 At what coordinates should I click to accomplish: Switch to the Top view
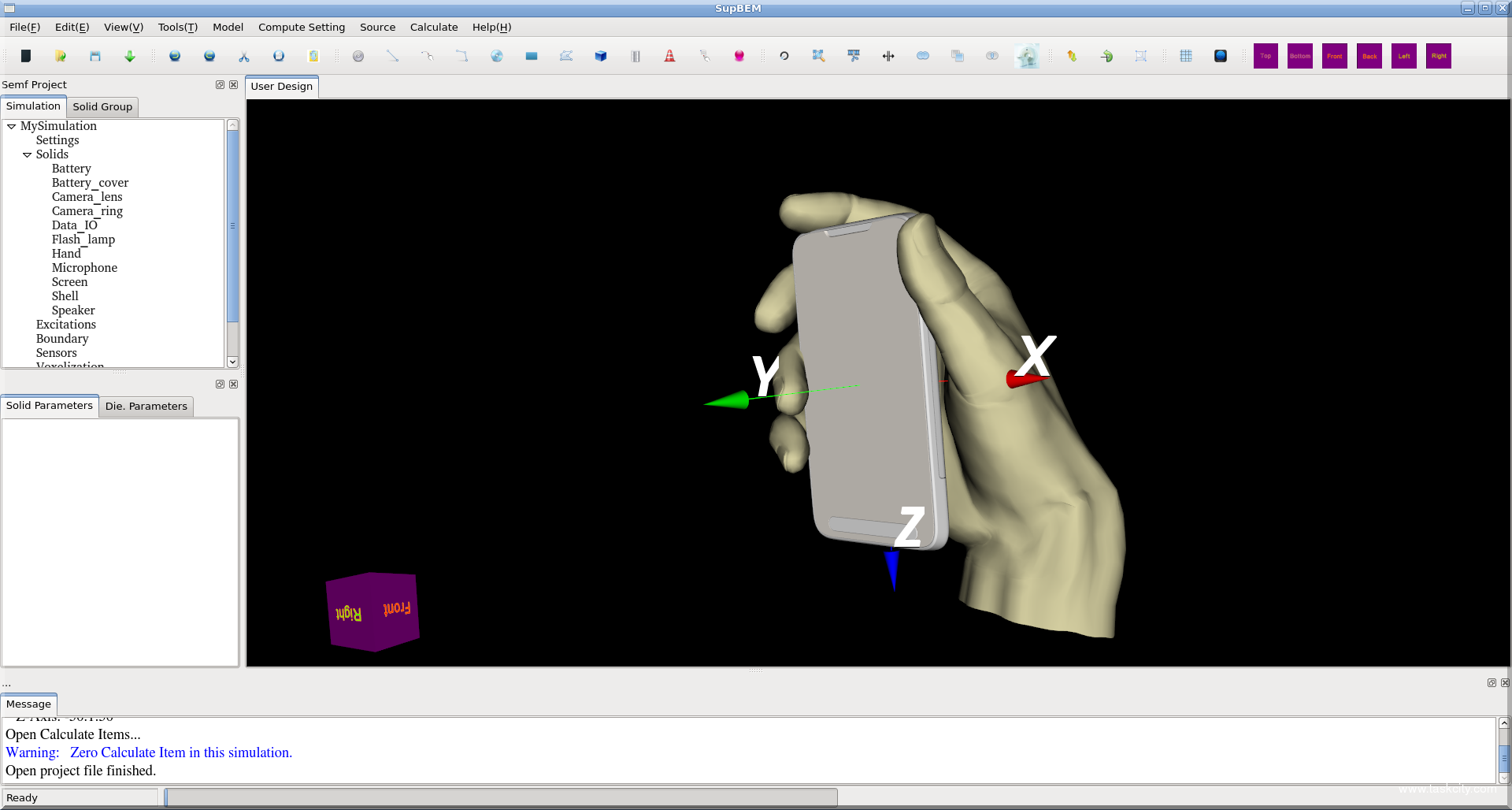click(1266, 56)
